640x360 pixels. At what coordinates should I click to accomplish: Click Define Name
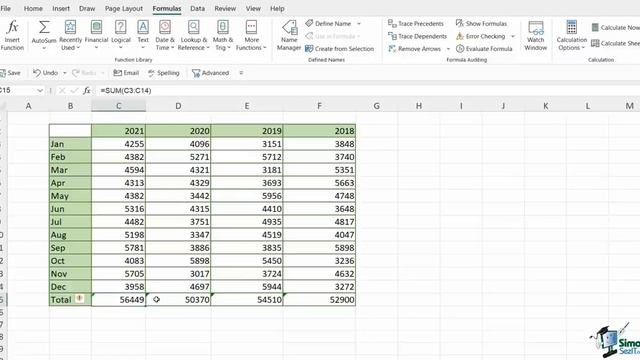(x=329, y=24)
